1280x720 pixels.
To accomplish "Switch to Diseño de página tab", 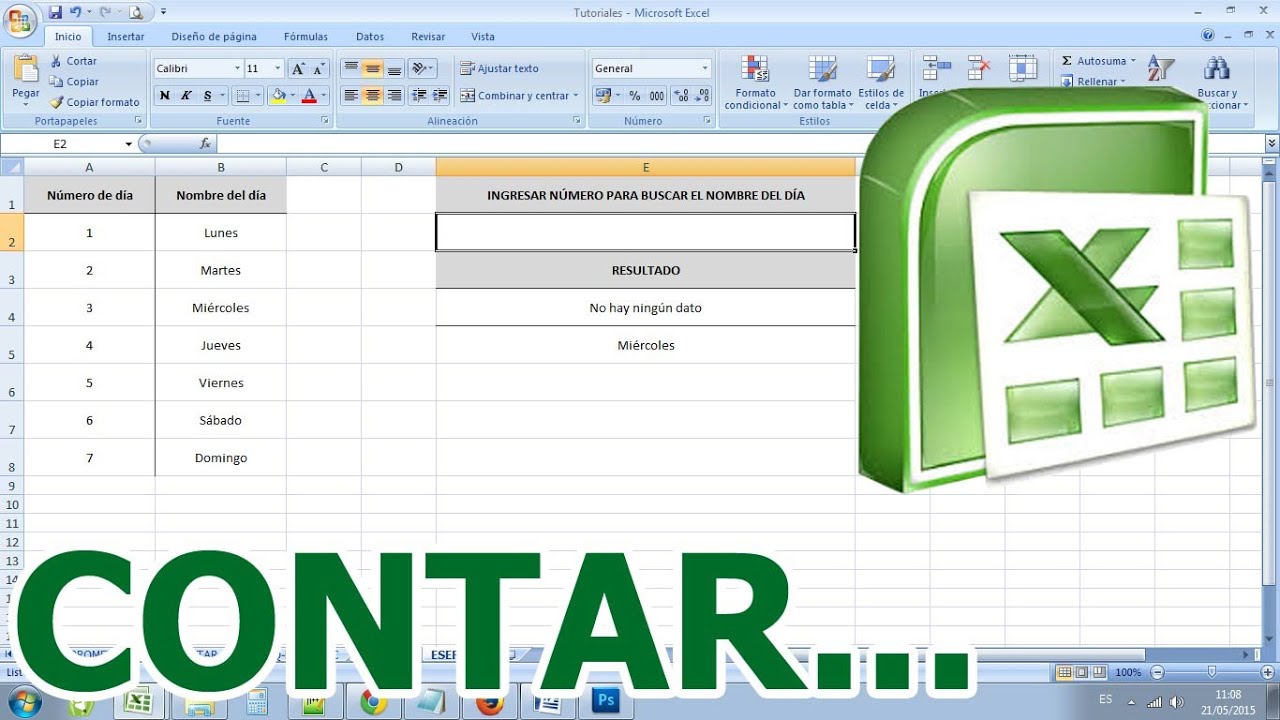I will tap(214, 36).
